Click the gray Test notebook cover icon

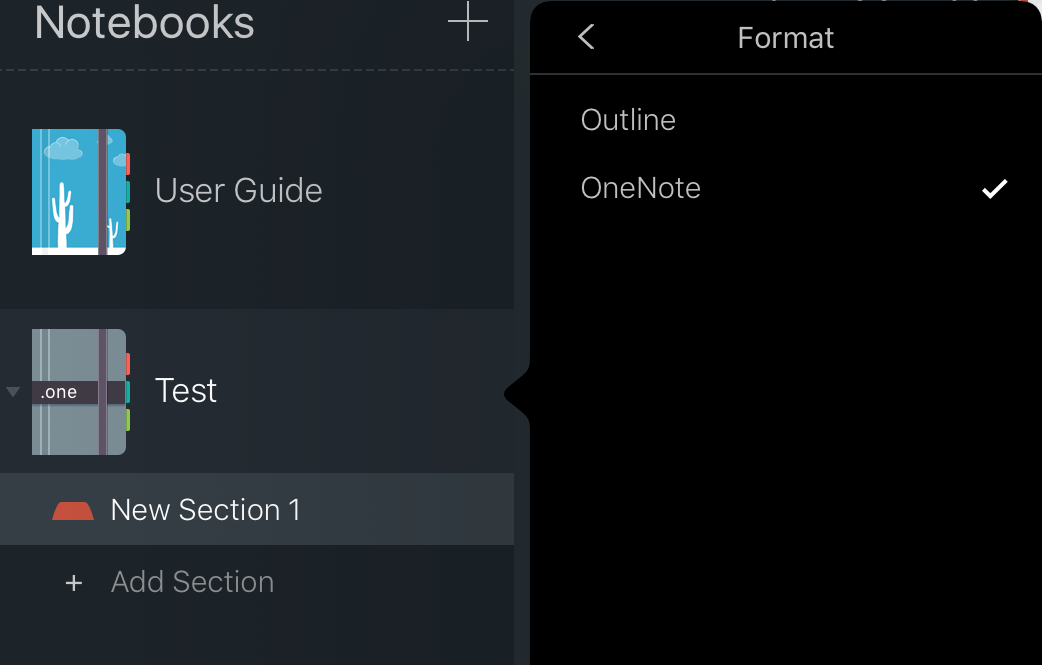(x=79, y=392)
